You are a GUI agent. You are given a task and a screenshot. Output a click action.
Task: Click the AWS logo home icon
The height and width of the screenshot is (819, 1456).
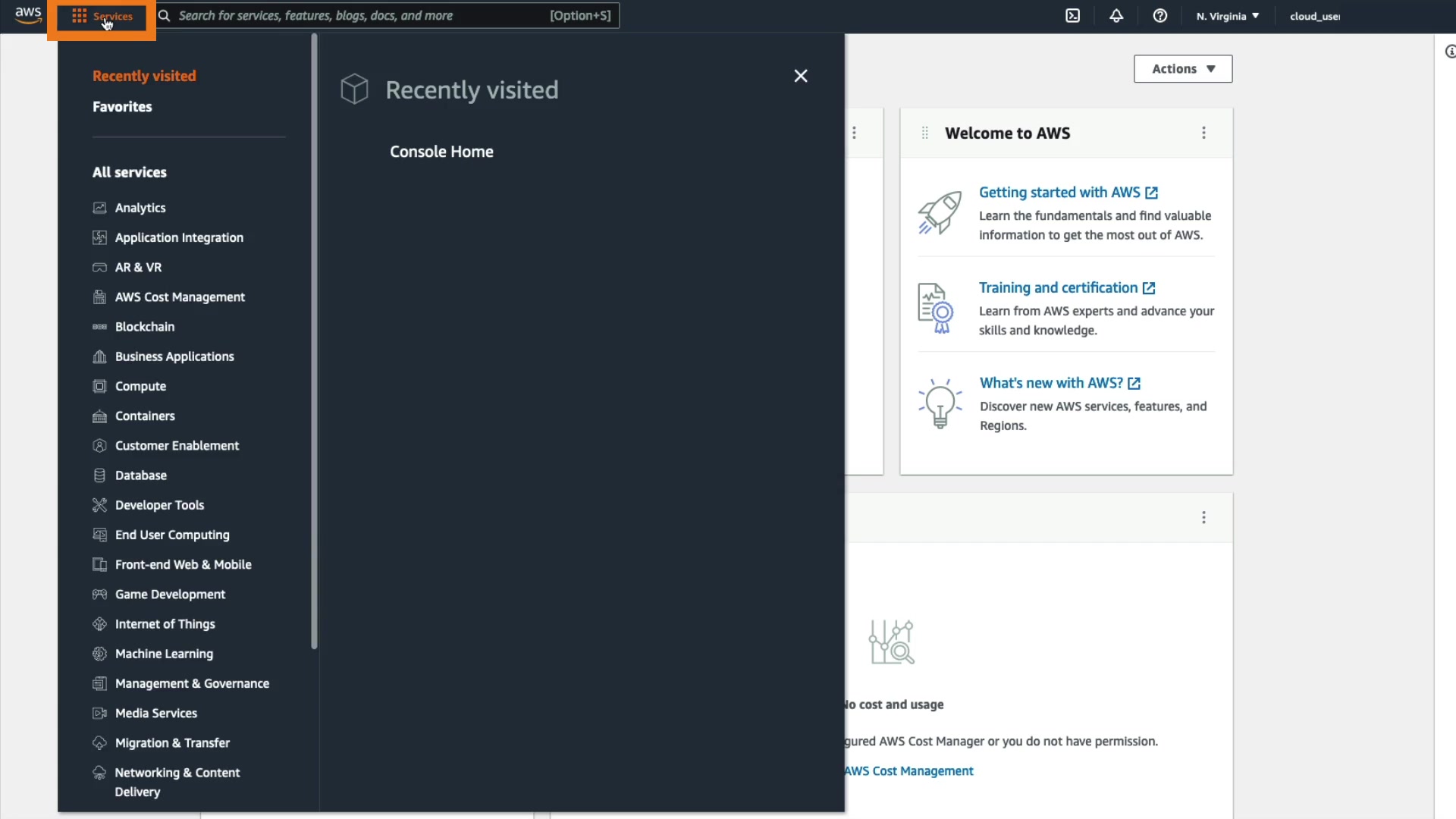pyautogui.click(x=28, y=15)
